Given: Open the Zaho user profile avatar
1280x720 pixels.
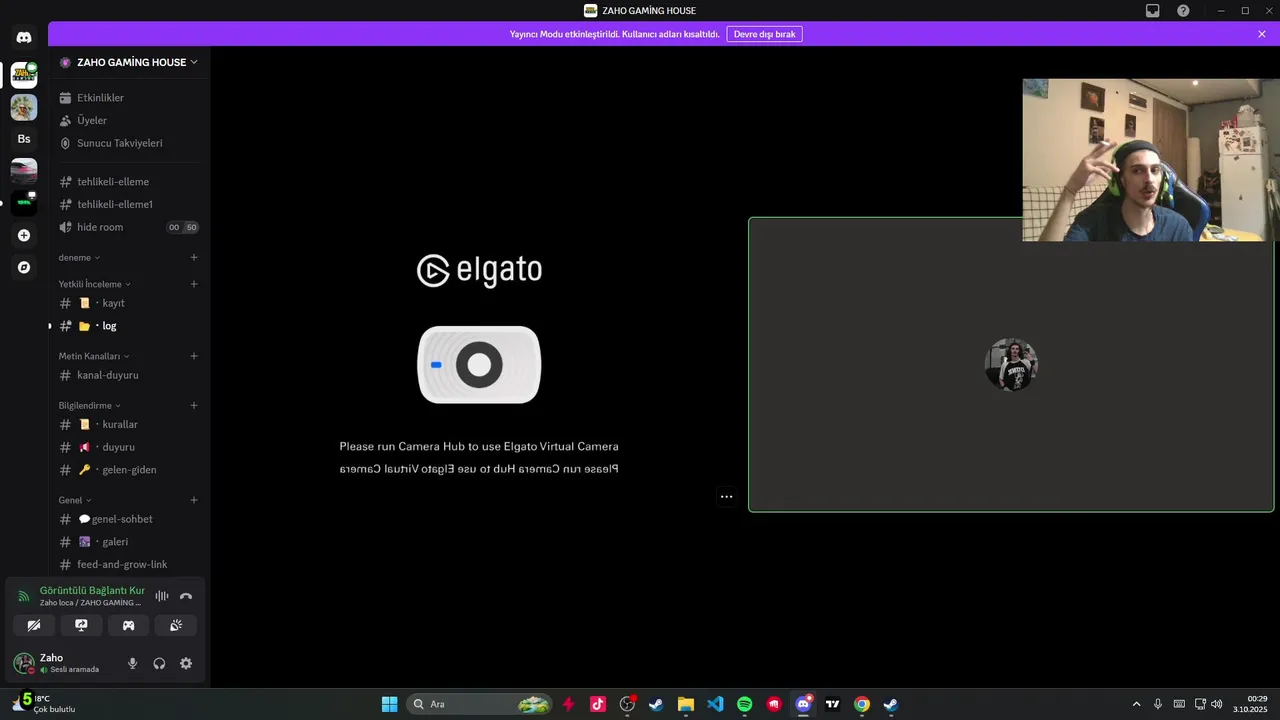Looking at the screenshot, I should 24,663.
